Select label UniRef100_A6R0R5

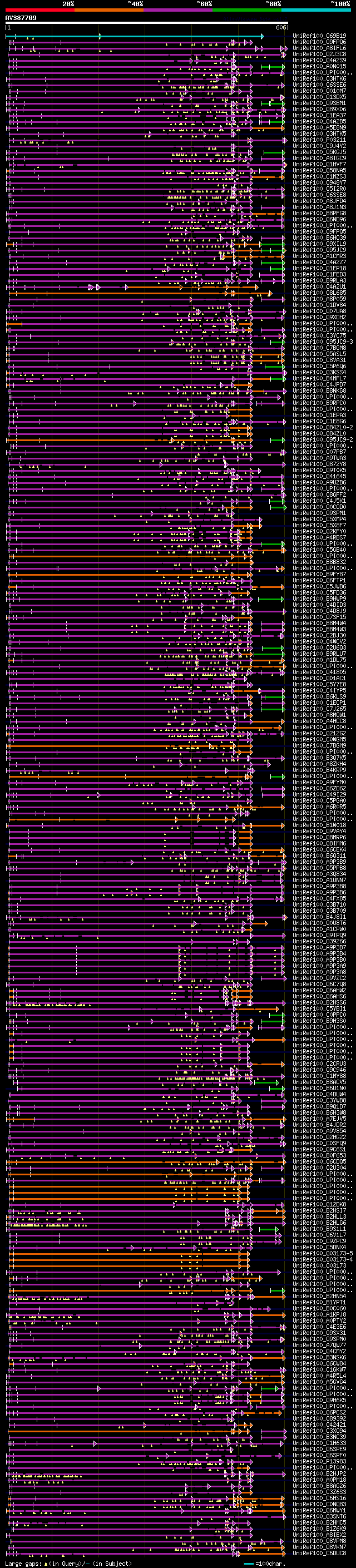319,807
